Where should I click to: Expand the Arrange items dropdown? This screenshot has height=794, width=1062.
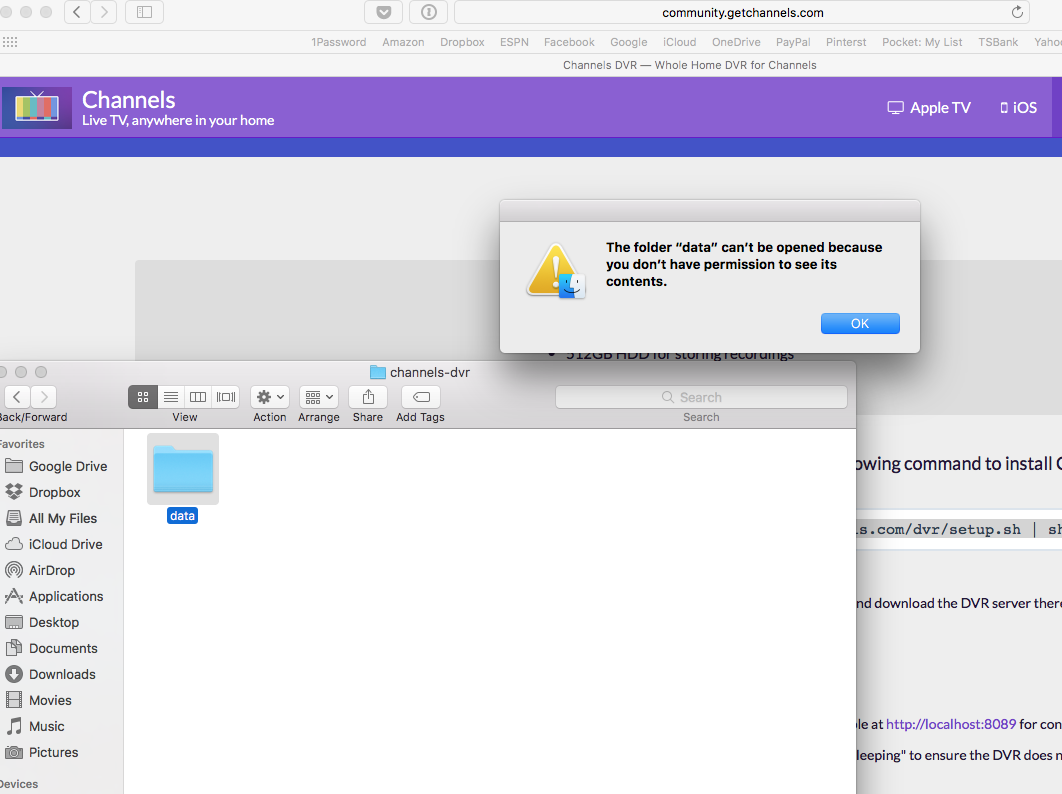pyautogui.click(x=319, y=397)
